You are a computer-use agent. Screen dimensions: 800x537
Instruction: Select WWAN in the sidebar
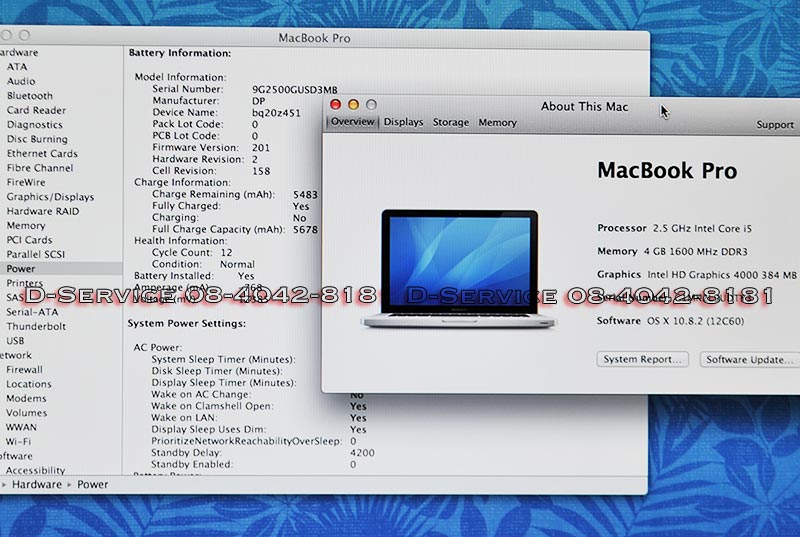[x=21, y=427]
